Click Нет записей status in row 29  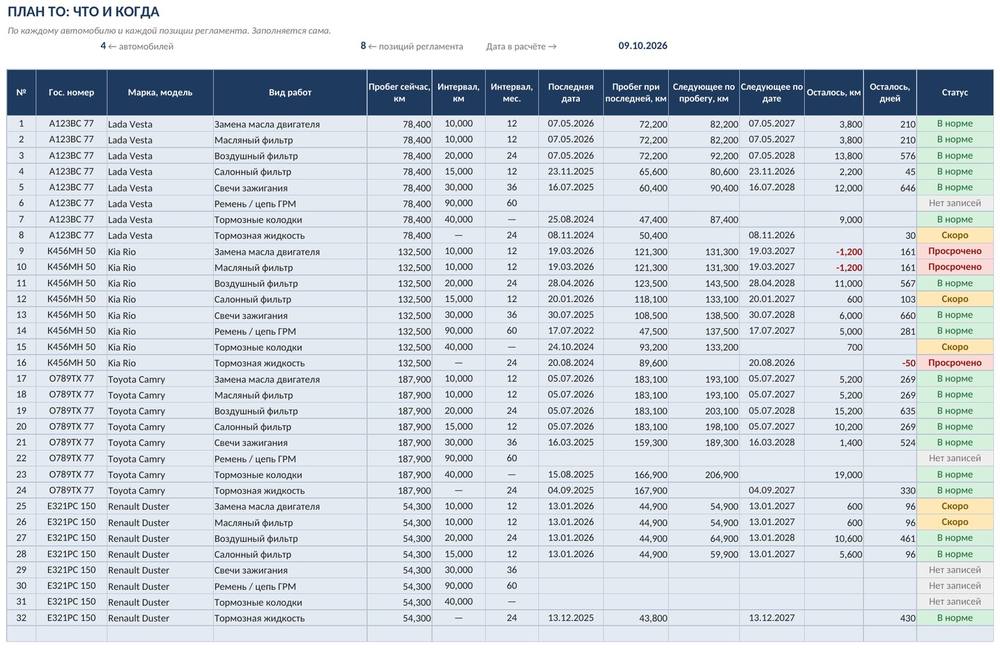pyautogui.click(x=955, y=570)
